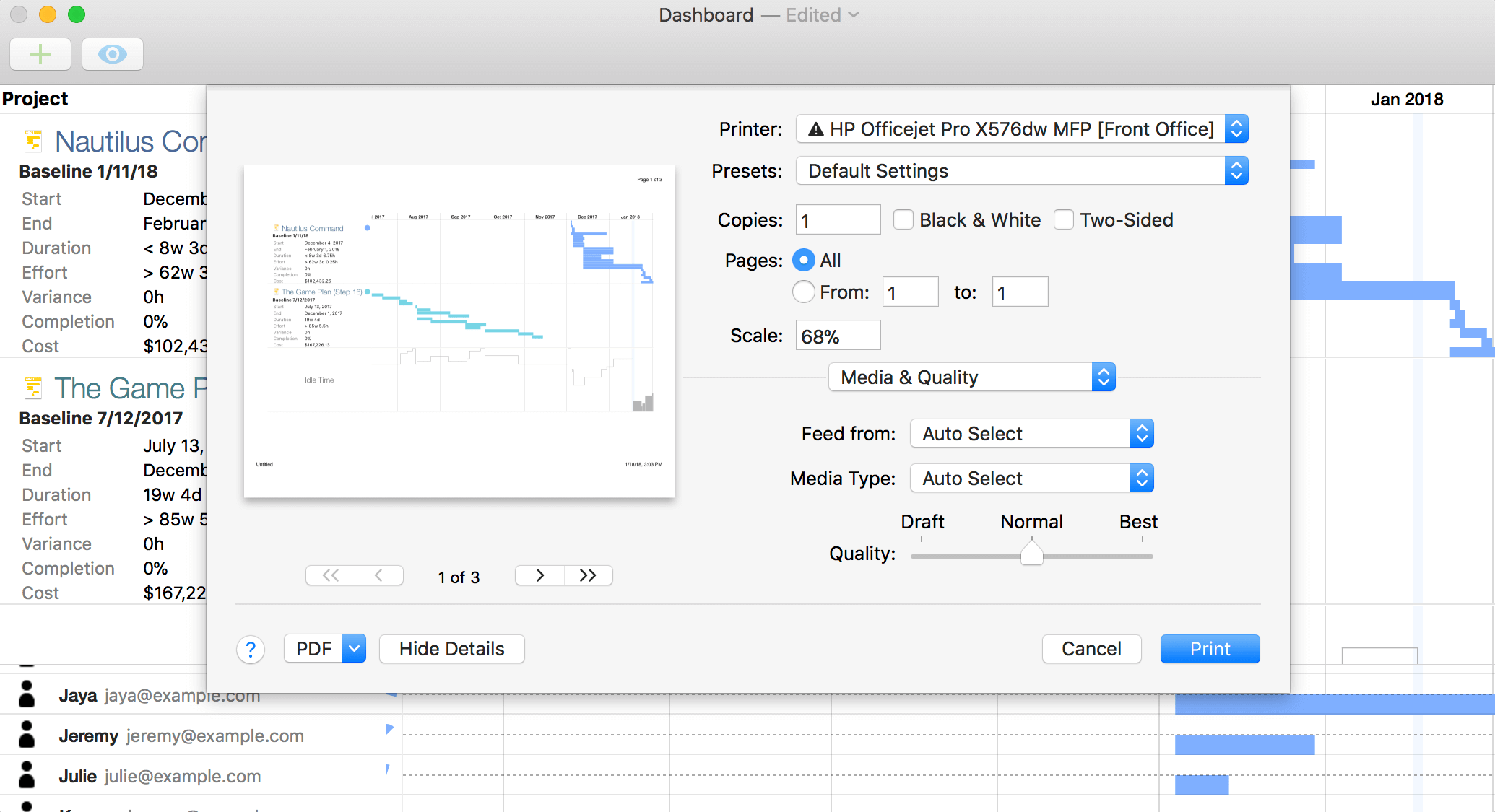This screenshot has width=1495, height=812.
Task: Open the Media Type dropdown
Action: point(1032,479)
